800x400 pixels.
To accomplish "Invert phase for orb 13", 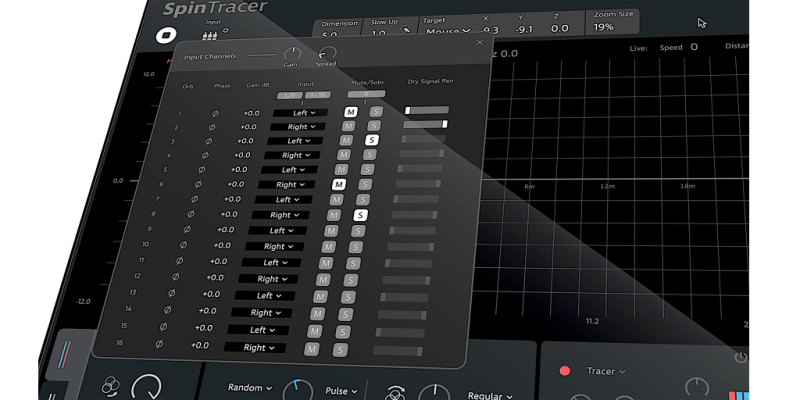I will coord(171,293).
